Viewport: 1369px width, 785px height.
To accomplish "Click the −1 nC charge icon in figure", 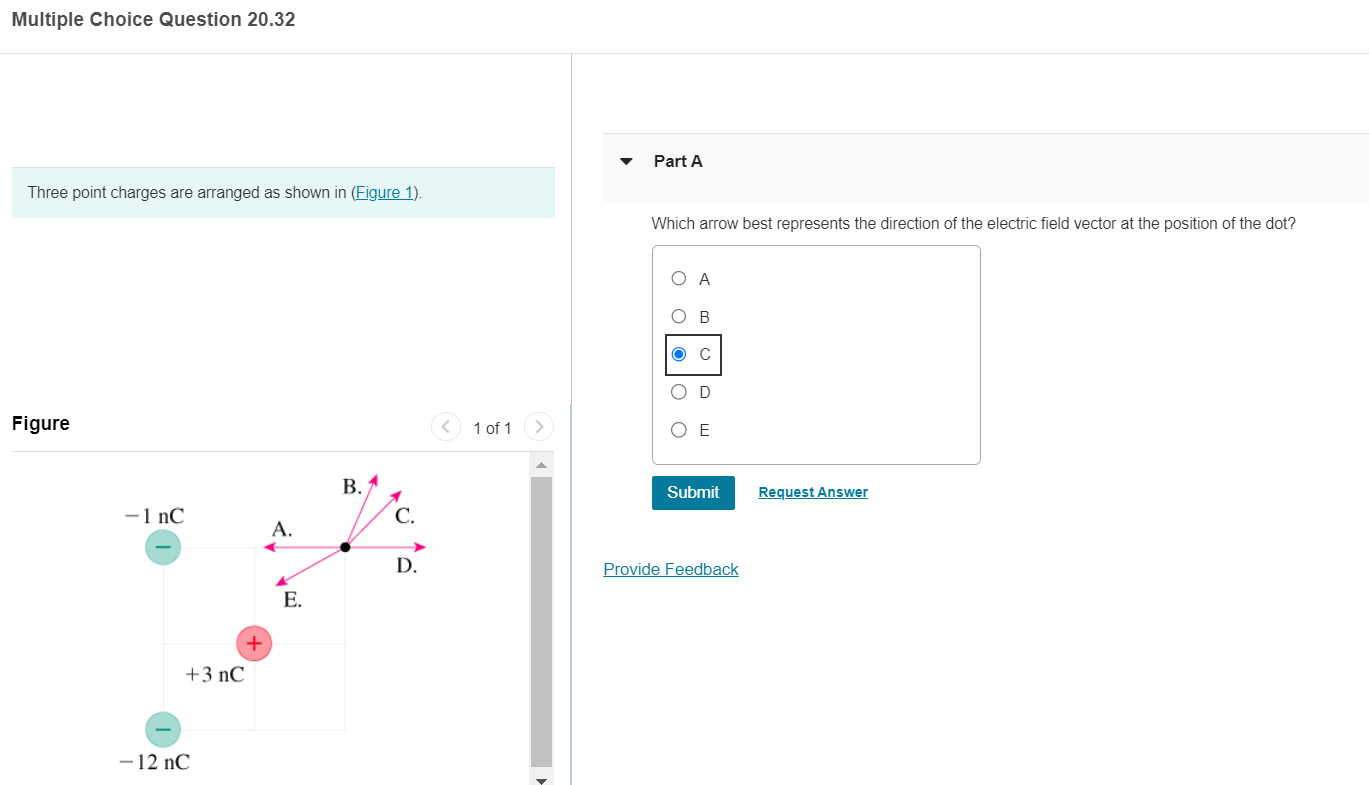I will point(162,547).
